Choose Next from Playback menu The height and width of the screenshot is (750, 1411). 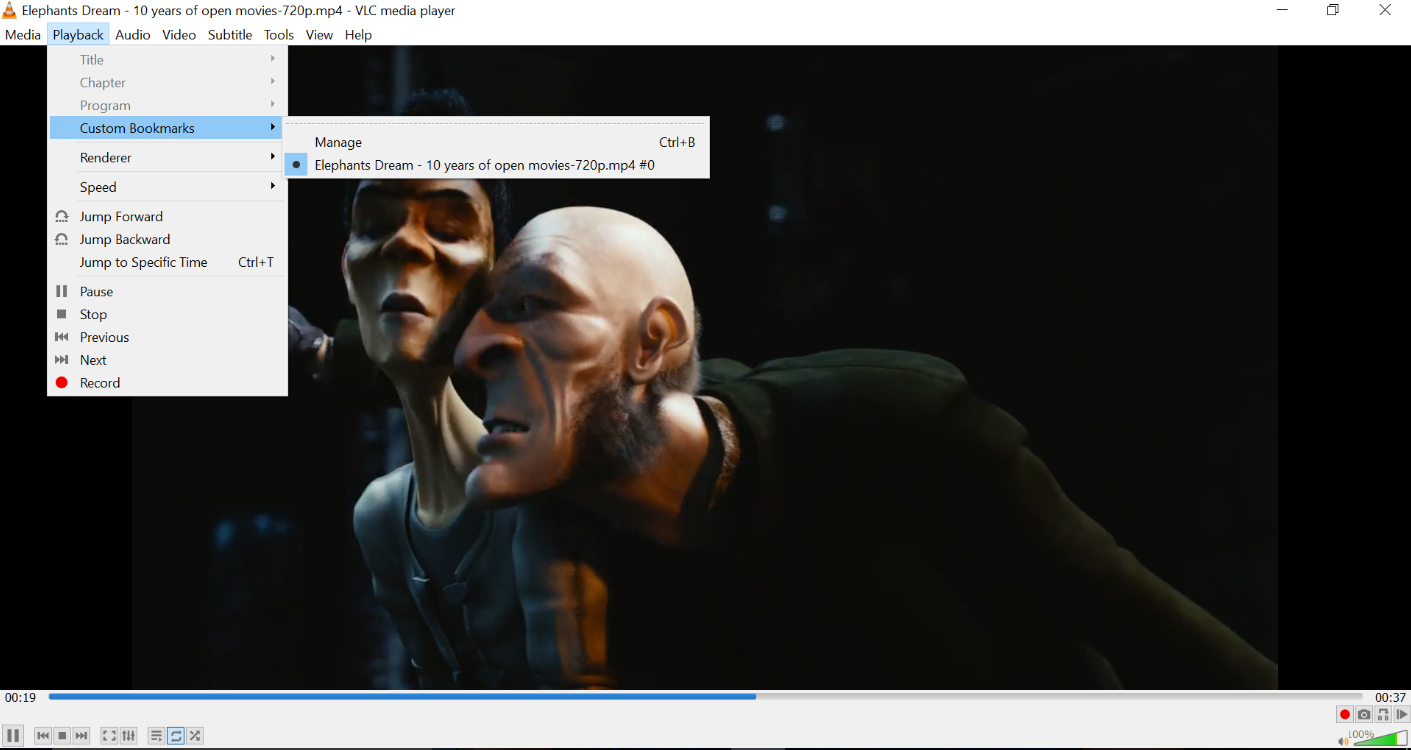click(x=168, y=360)
